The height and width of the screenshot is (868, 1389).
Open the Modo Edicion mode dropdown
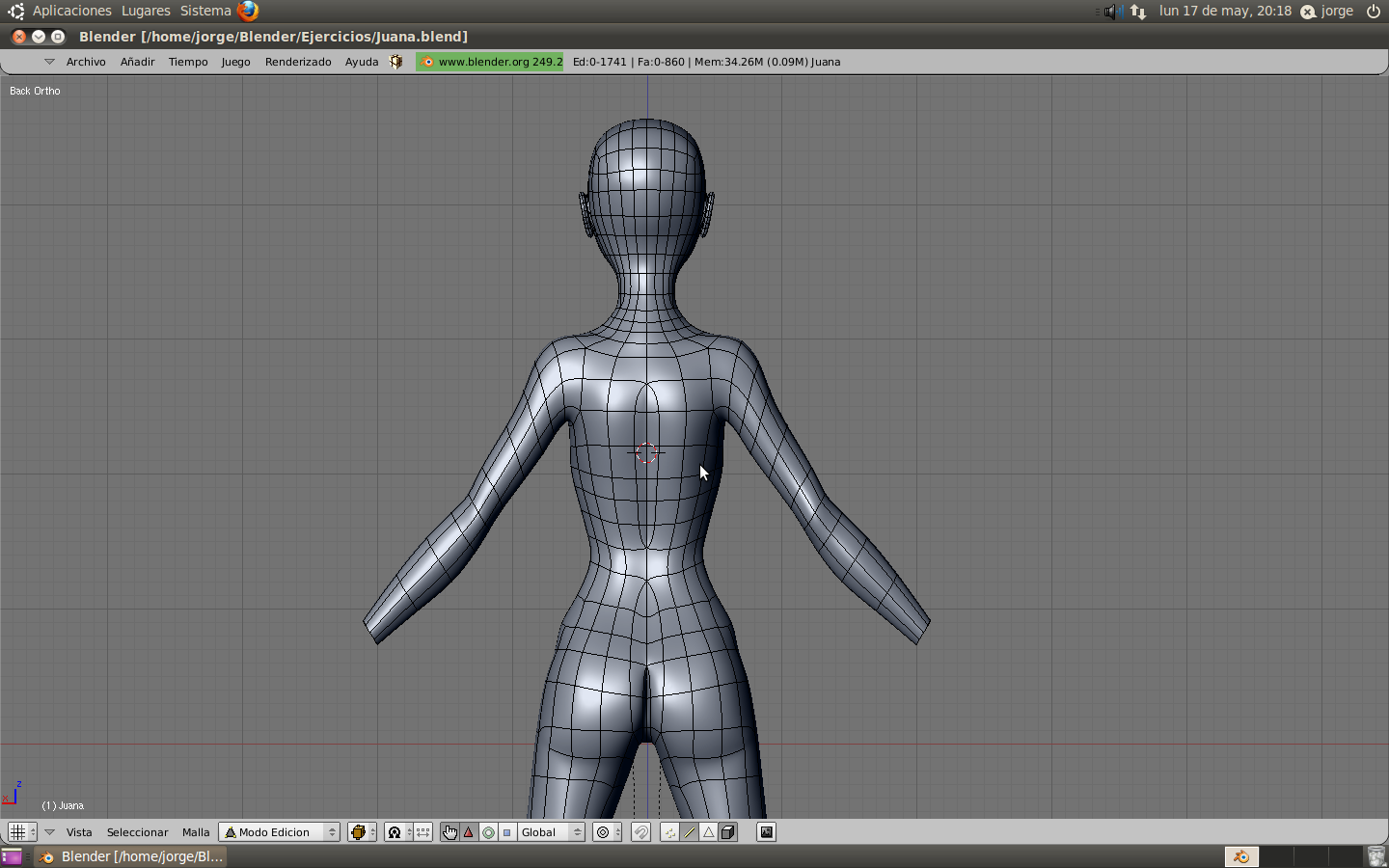[x=279, y=832]
